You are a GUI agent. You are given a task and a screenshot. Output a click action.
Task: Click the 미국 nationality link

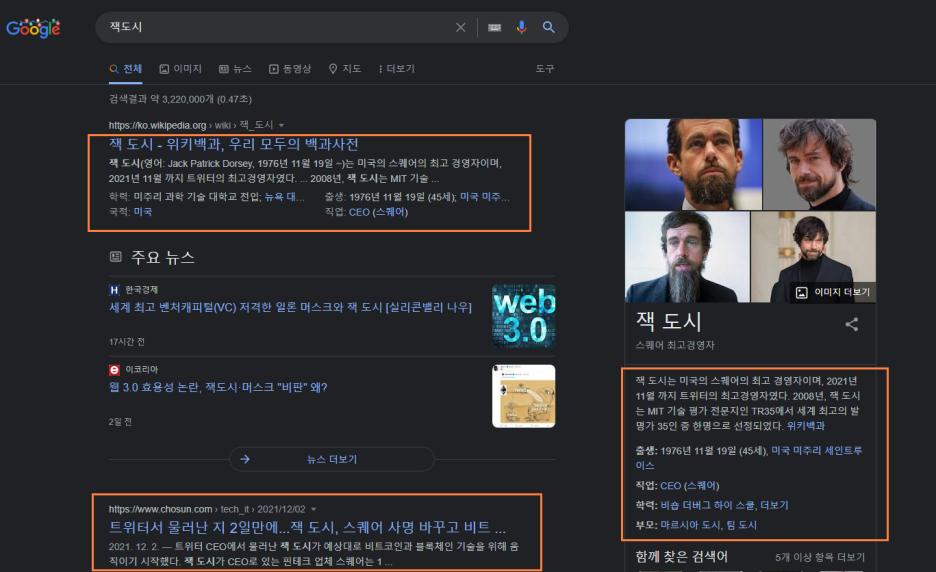(143, 212)
